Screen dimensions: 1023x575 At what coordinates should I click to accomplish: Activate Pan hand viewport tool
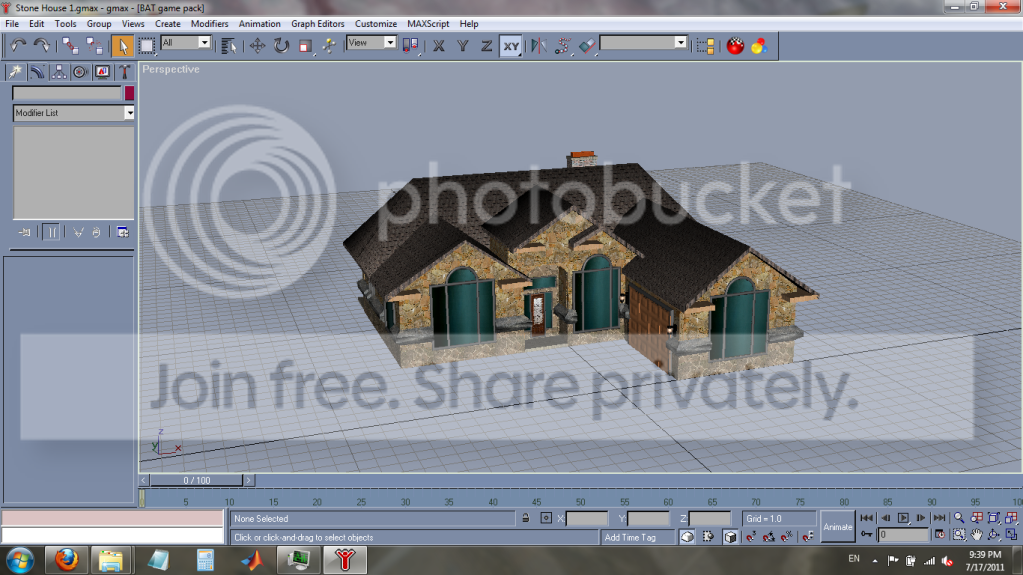pyautogui.click(x=976, y=535)
